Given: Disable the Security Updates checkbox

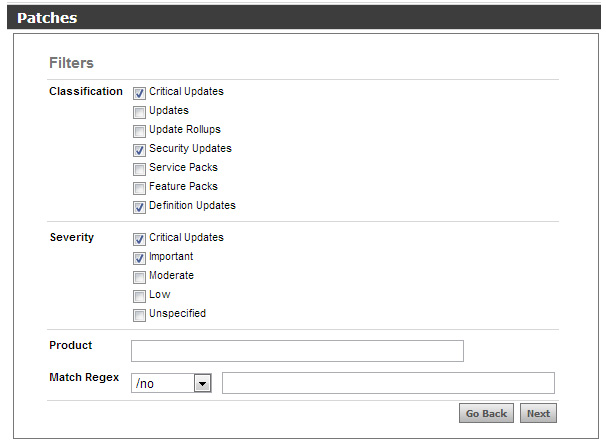Looking at the screenshot, I should pyautogui.click(x=139, y=150).
